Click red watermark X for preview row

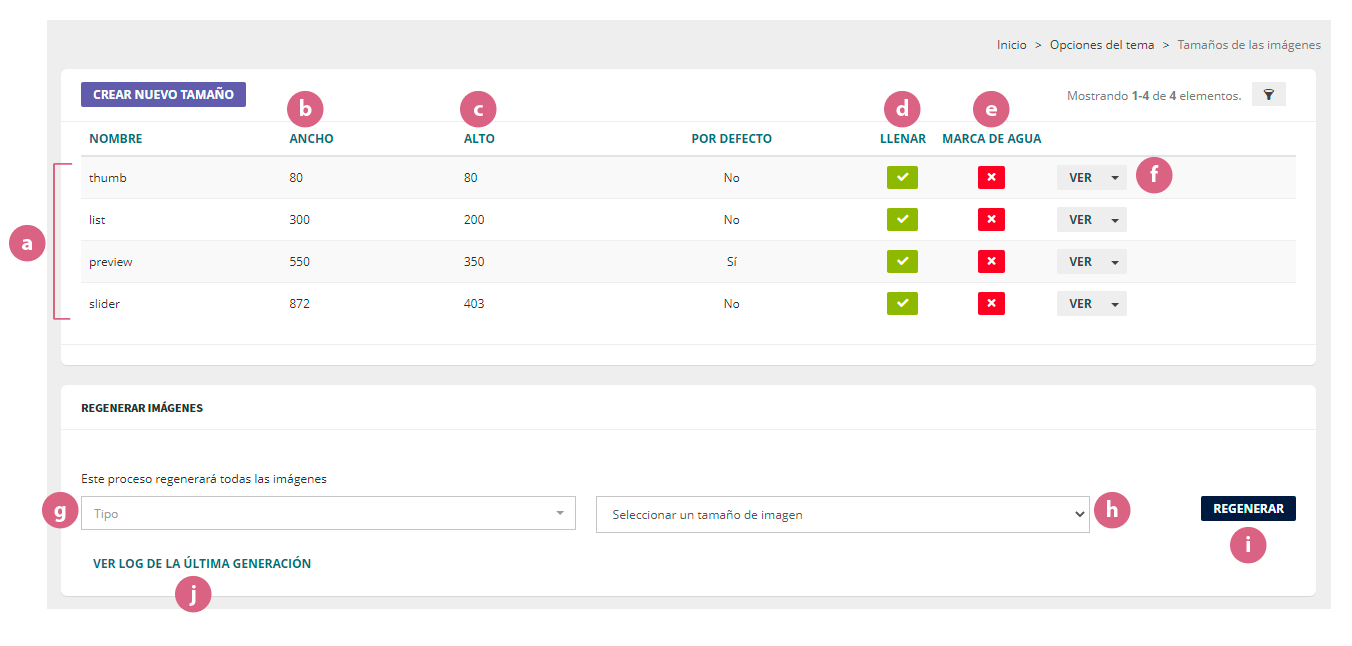[x=991, y=262]
